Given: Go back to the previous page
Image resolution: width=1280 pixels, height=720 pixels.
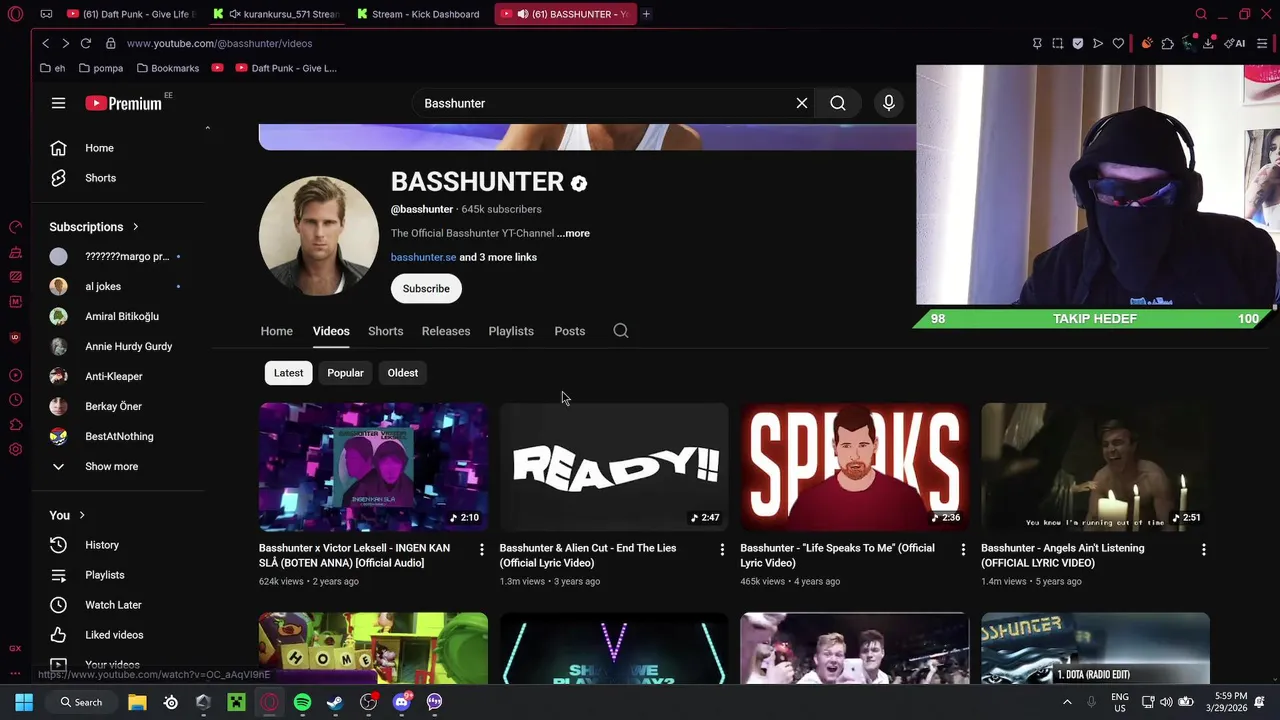Looking at the screenshot, I should pos(45,43).
